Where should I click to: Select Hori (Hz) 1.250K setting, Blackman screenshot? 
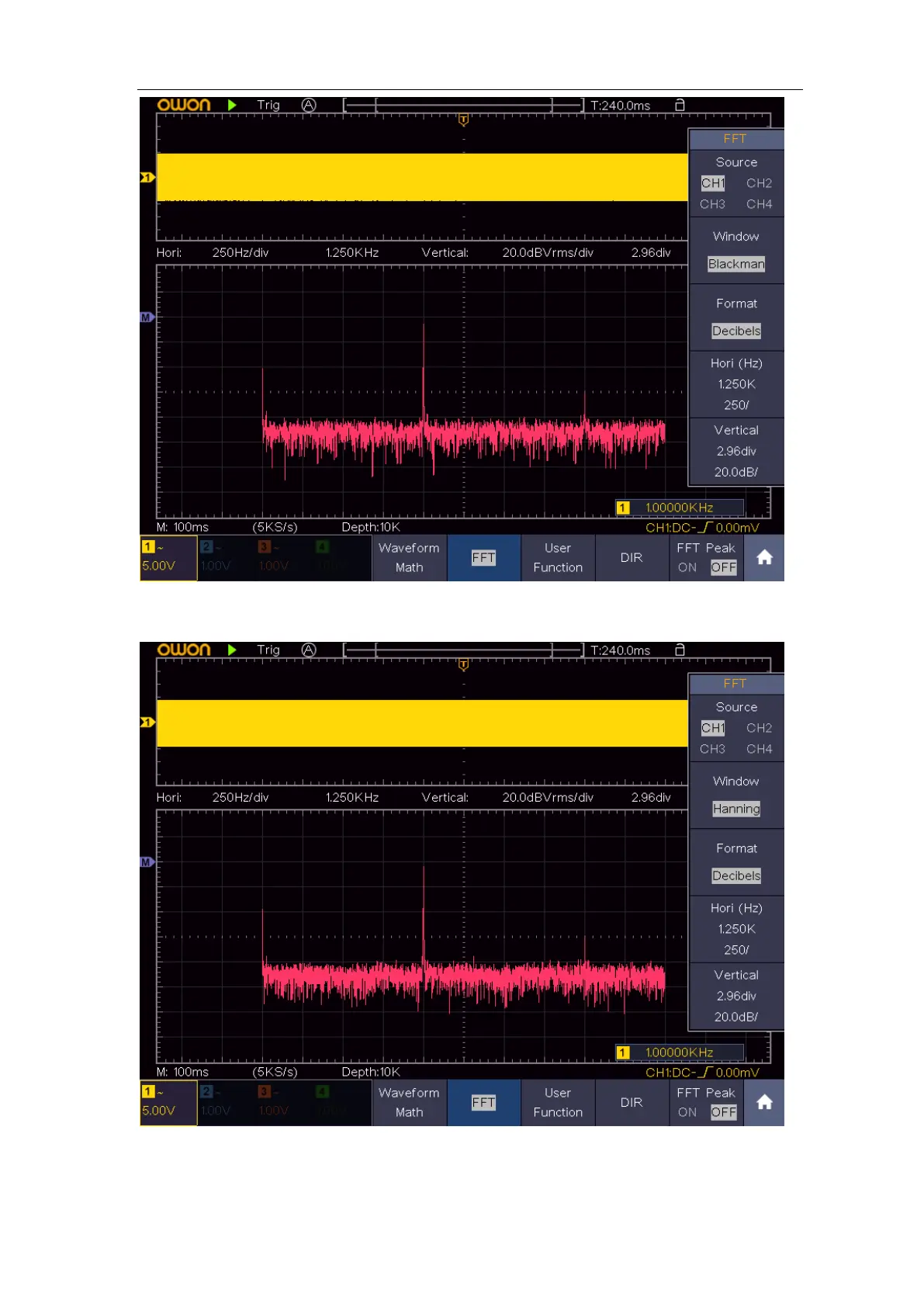(x=736, y=384)
